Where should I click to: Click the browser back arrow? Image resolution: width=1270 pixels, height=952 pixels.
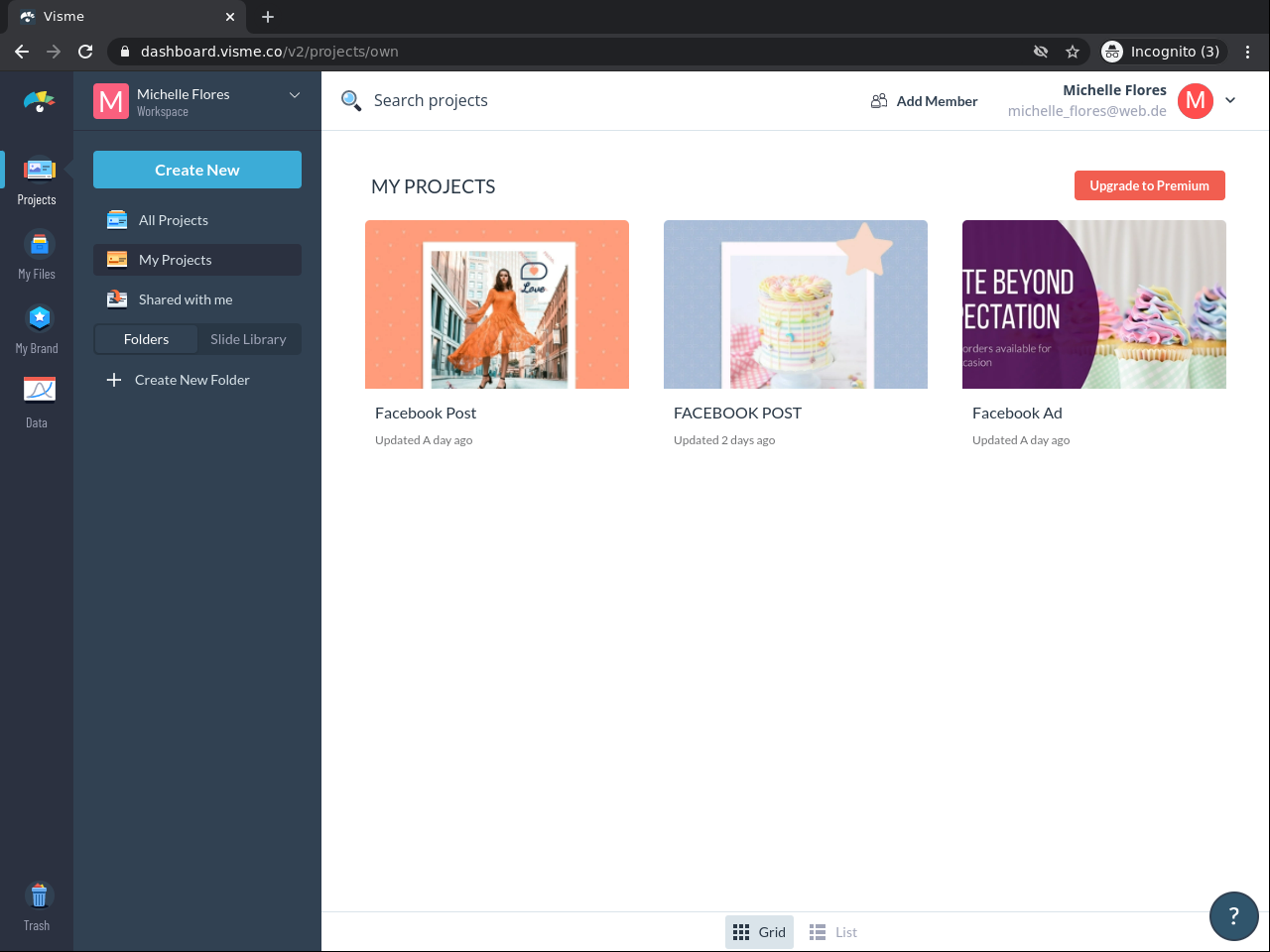click(22, 52)
